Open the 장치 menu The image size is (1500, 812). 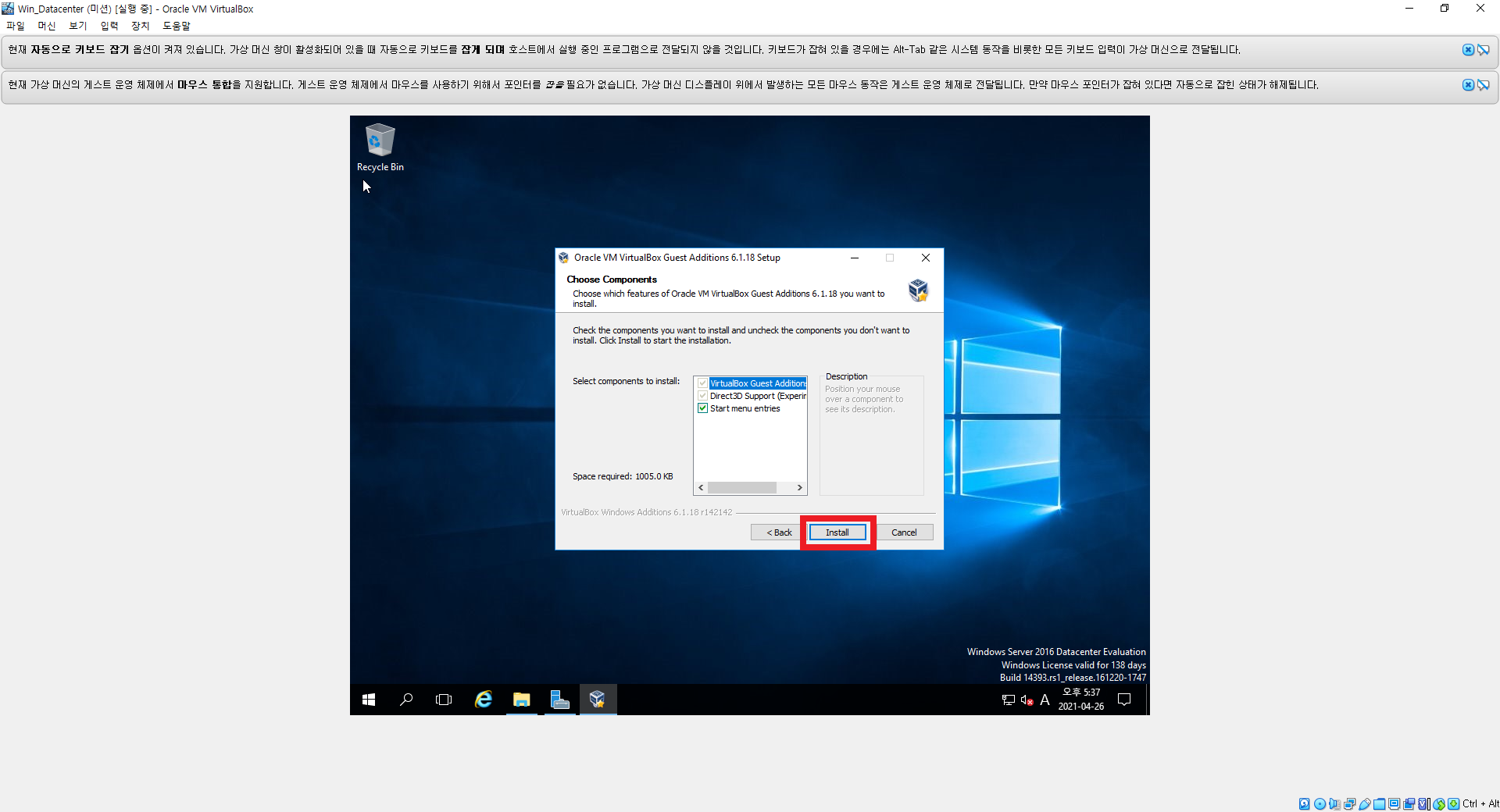[141, 26]
